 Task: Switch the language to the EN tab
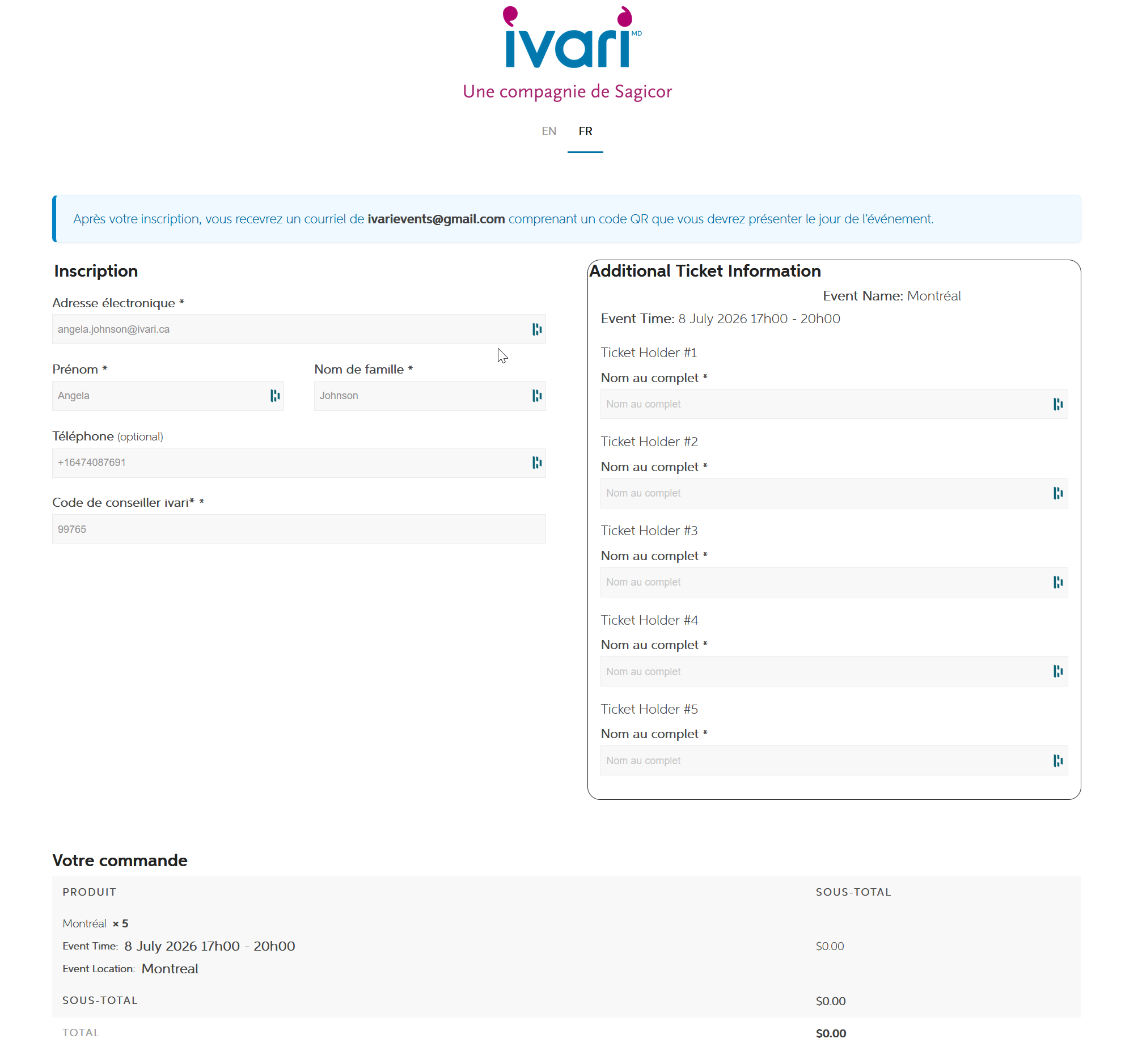[548, 132]
